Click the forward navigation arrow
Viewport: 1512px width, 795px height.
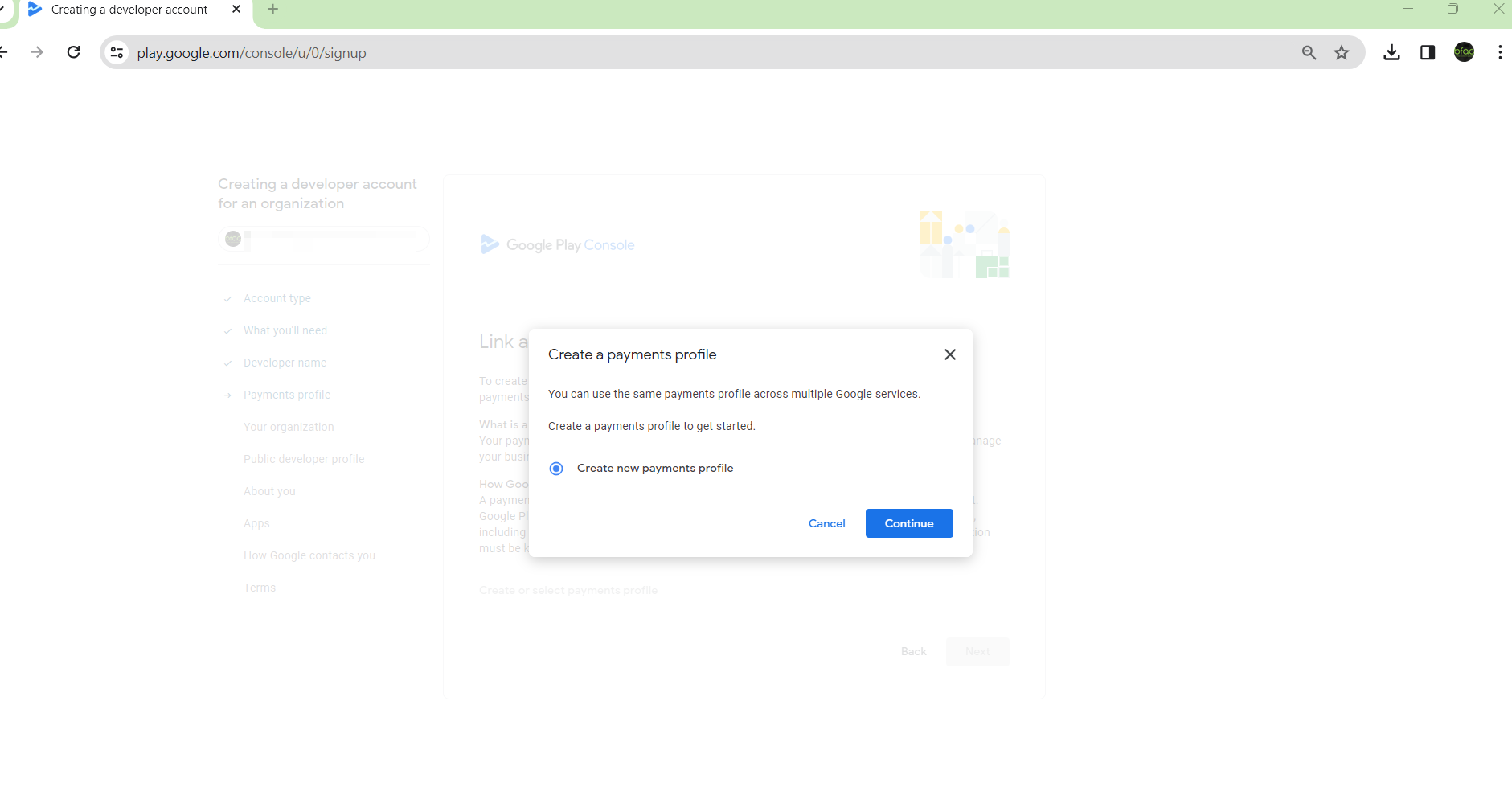pos(37,52)
